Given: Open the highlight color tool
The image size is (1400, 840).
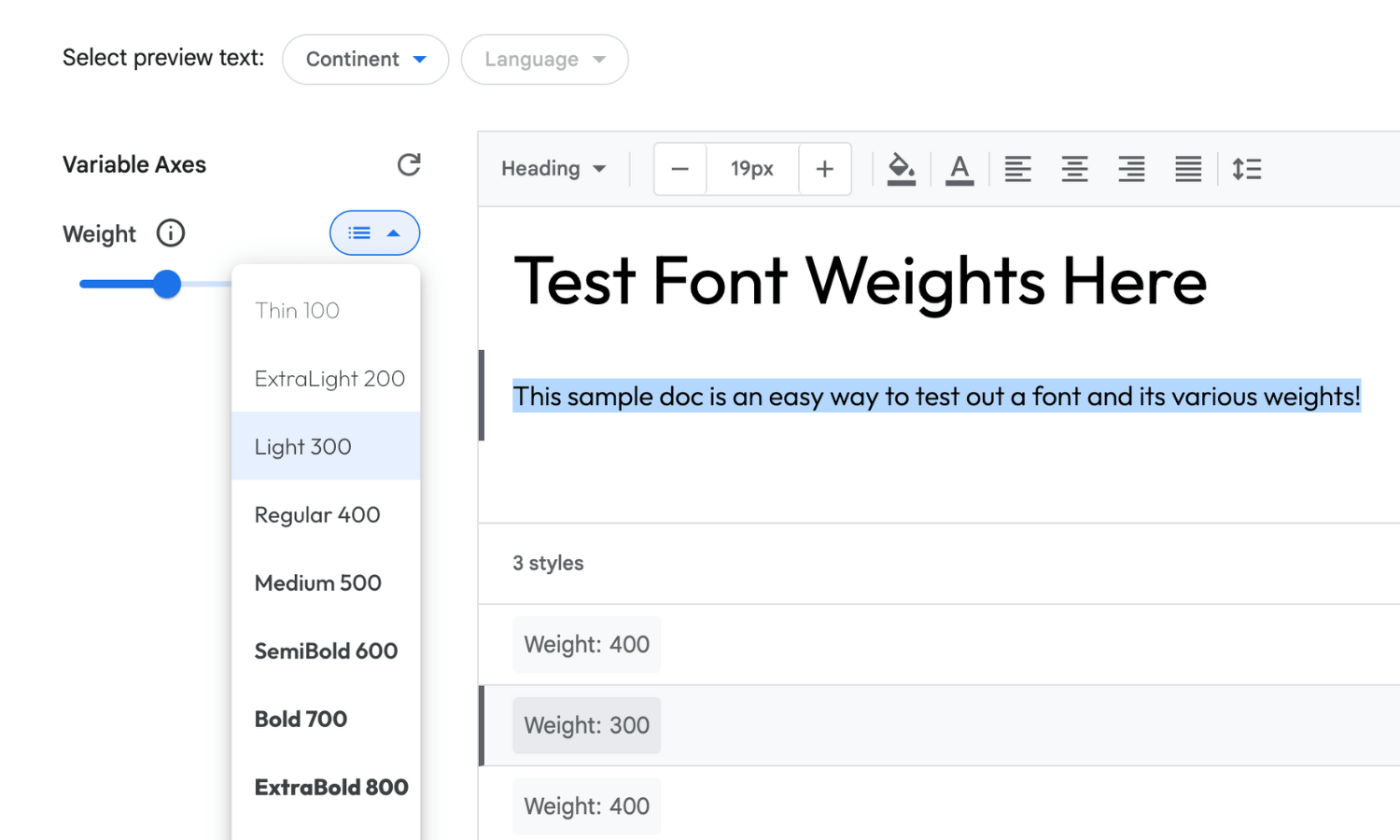Looking at the screenshot, I should click(x=901, y=169).
